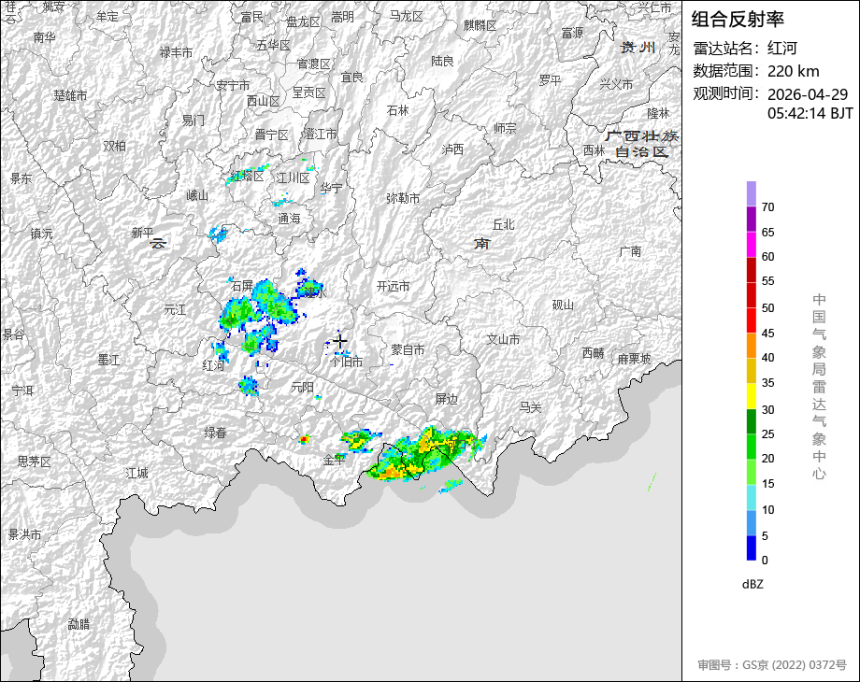This screenshot has height=682, width=860.
Task: Click the 呈贡区 map label
Action: [309, 93]
